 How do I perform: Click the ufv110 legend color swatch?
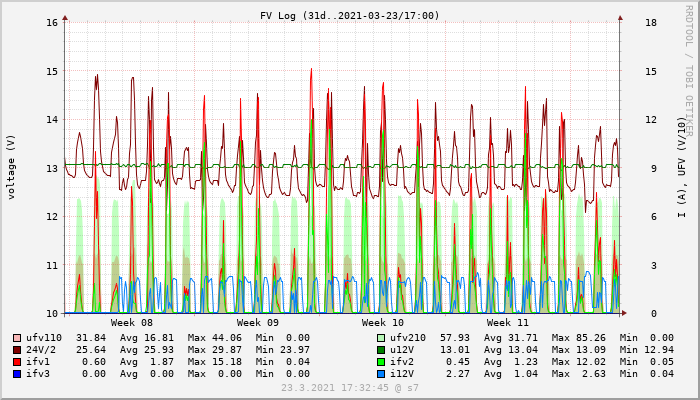tap(17, 338)
